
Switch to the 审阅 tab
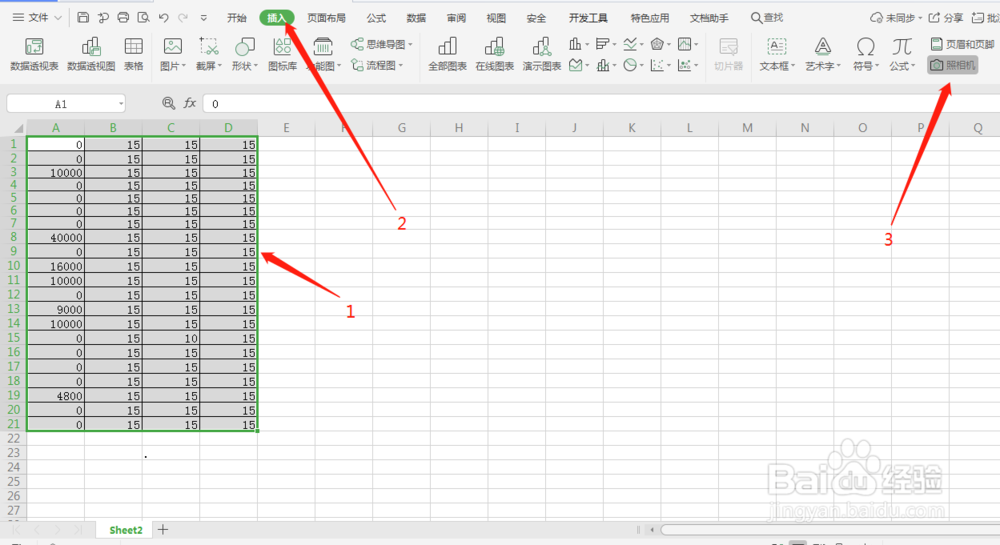[456, 18]
